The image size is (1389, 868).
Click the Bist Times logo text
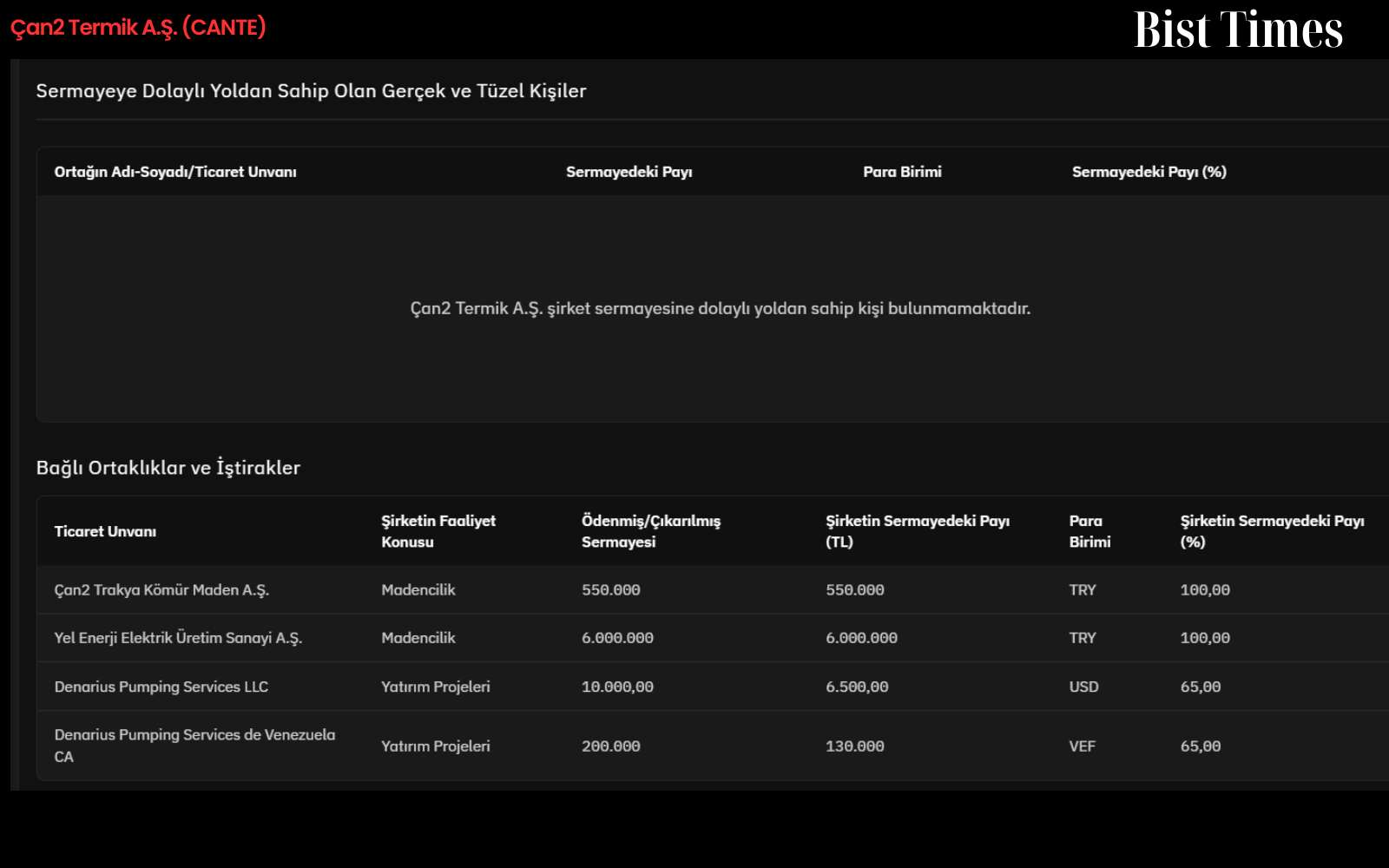coord(1238,30)
